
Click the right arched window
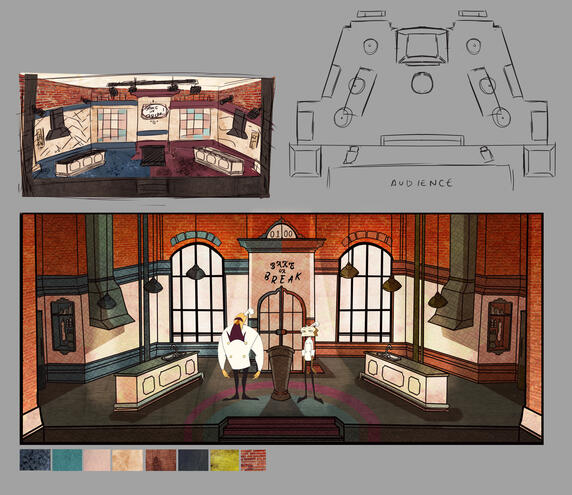365,293
